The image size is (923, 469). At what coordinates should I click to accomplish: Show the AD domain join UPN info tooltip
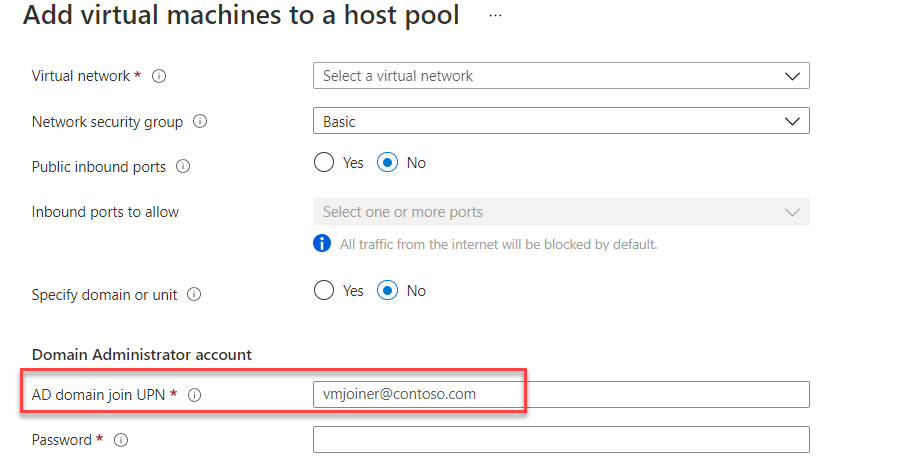[x=194, y=395]
